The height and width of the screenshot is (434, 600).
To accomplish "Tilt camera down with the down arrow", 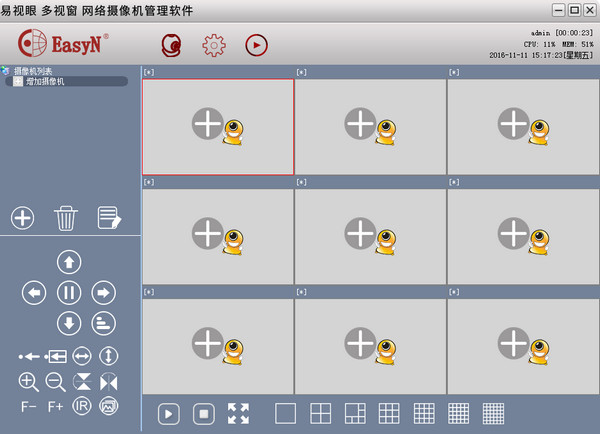I will click(x=68, y=322).
